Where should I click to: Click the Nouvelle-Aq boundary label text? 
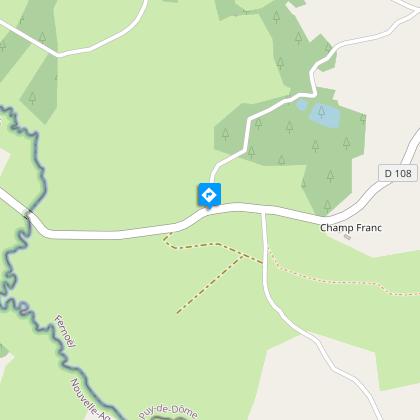pyautogui.click(x=89, y=398)
